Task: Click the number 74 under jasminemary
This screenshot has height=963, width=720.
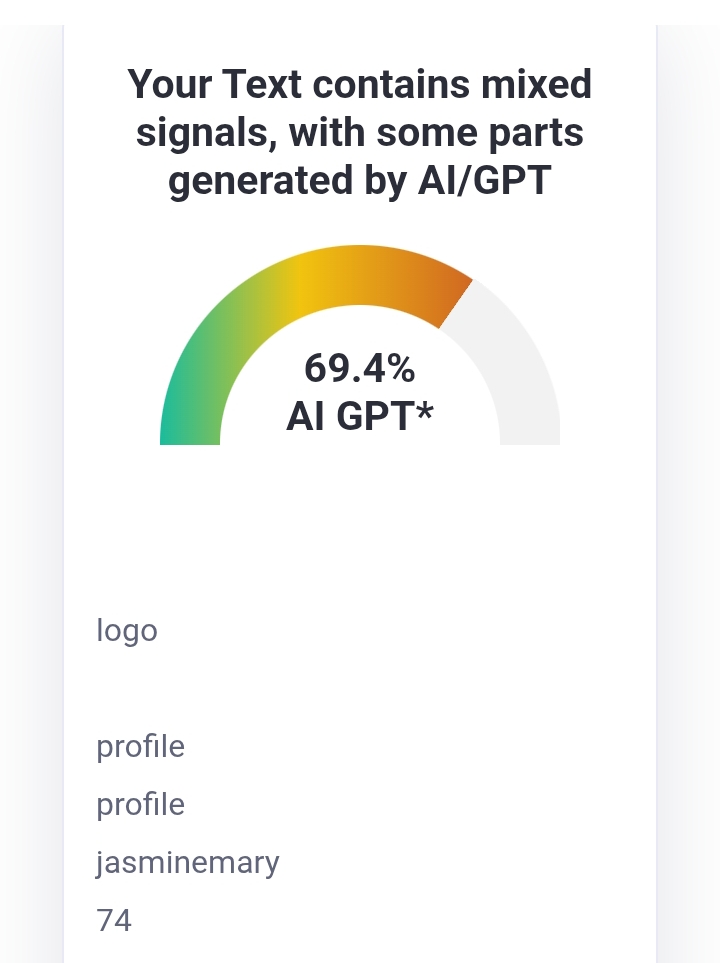Action: [x=114, y=921]
